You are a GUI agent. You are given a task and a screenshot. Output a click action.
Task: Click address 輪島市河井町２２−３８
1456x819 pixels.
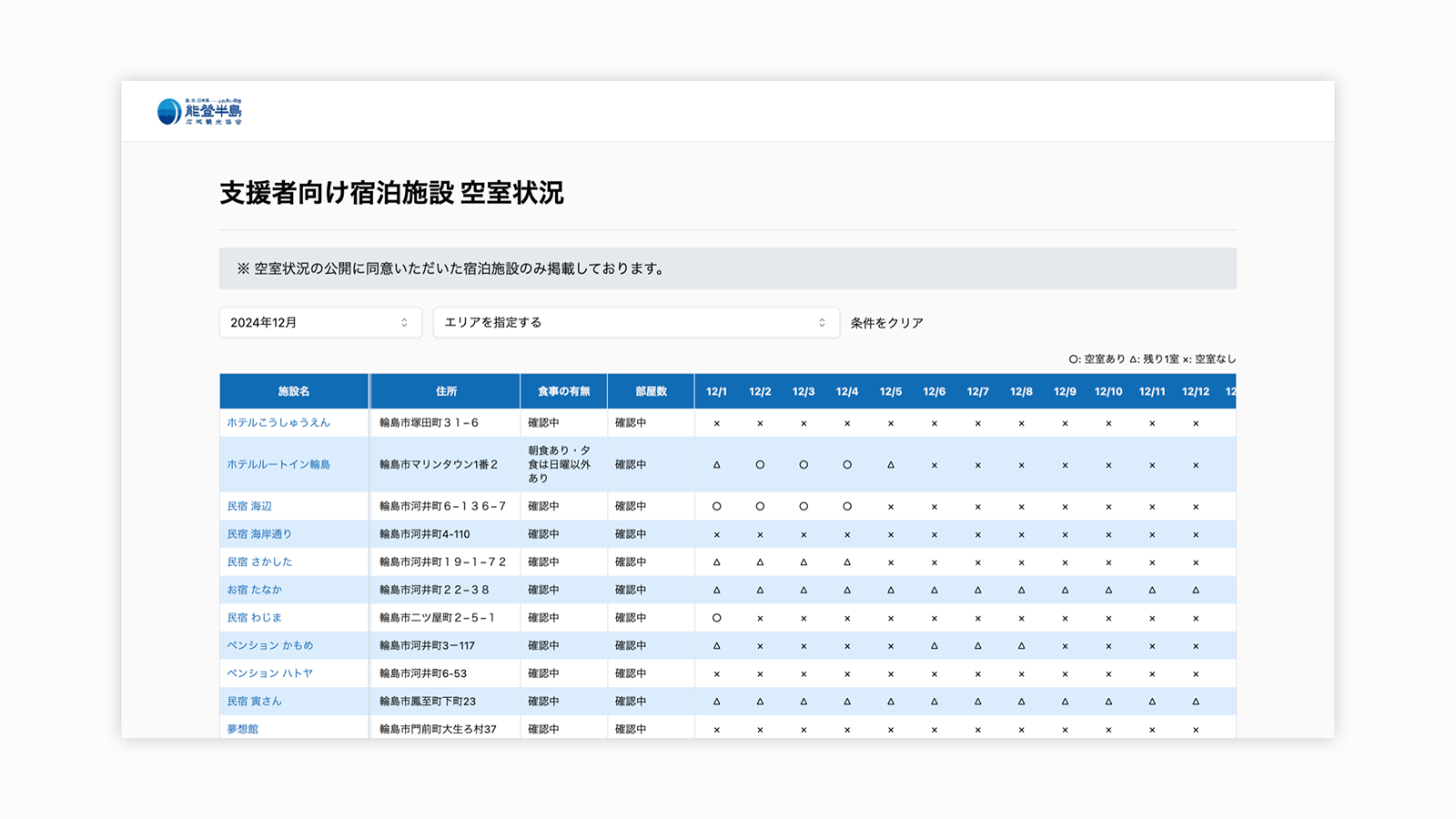[x=434, y=590]
